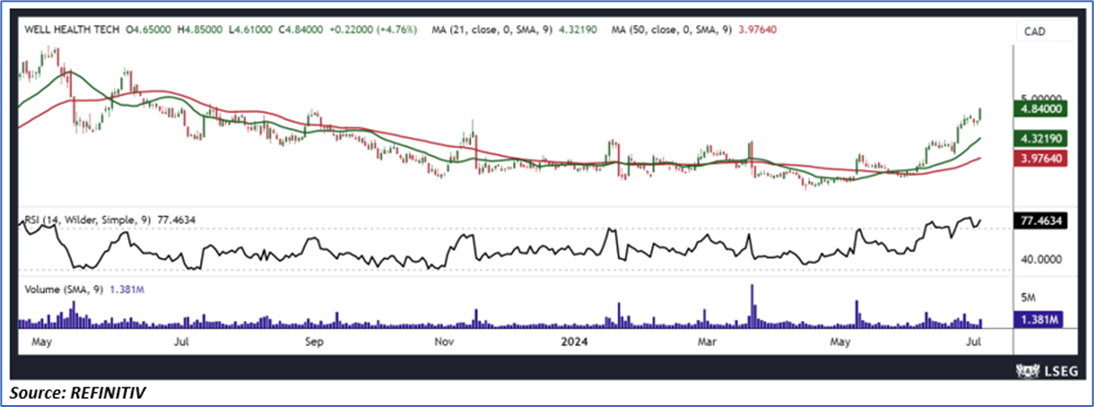
Task: Click the 4.84000 current price tag
Action: 1040,110
